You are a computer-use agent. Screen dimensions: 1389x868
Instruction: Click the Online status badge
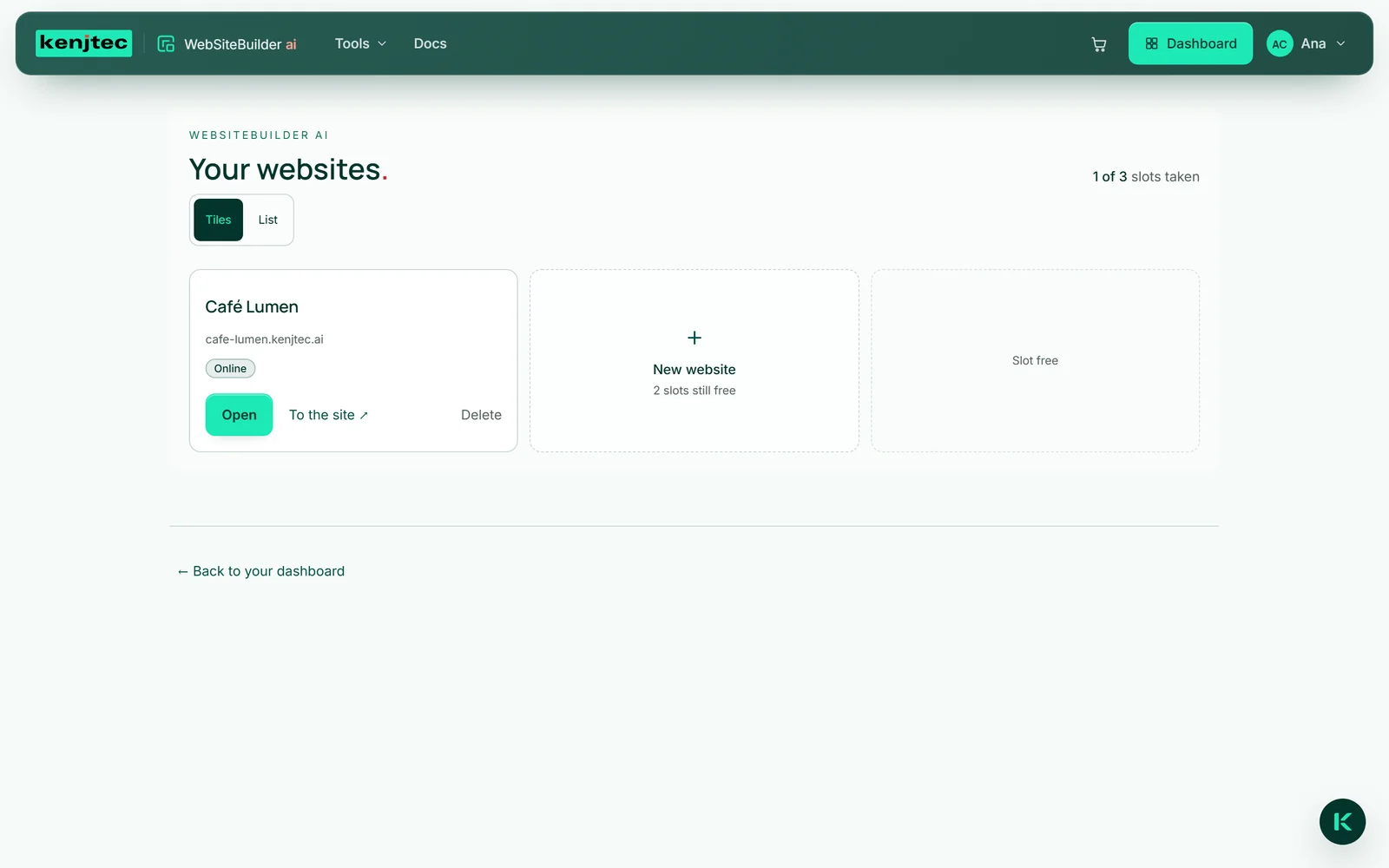(x=230, y=369)
